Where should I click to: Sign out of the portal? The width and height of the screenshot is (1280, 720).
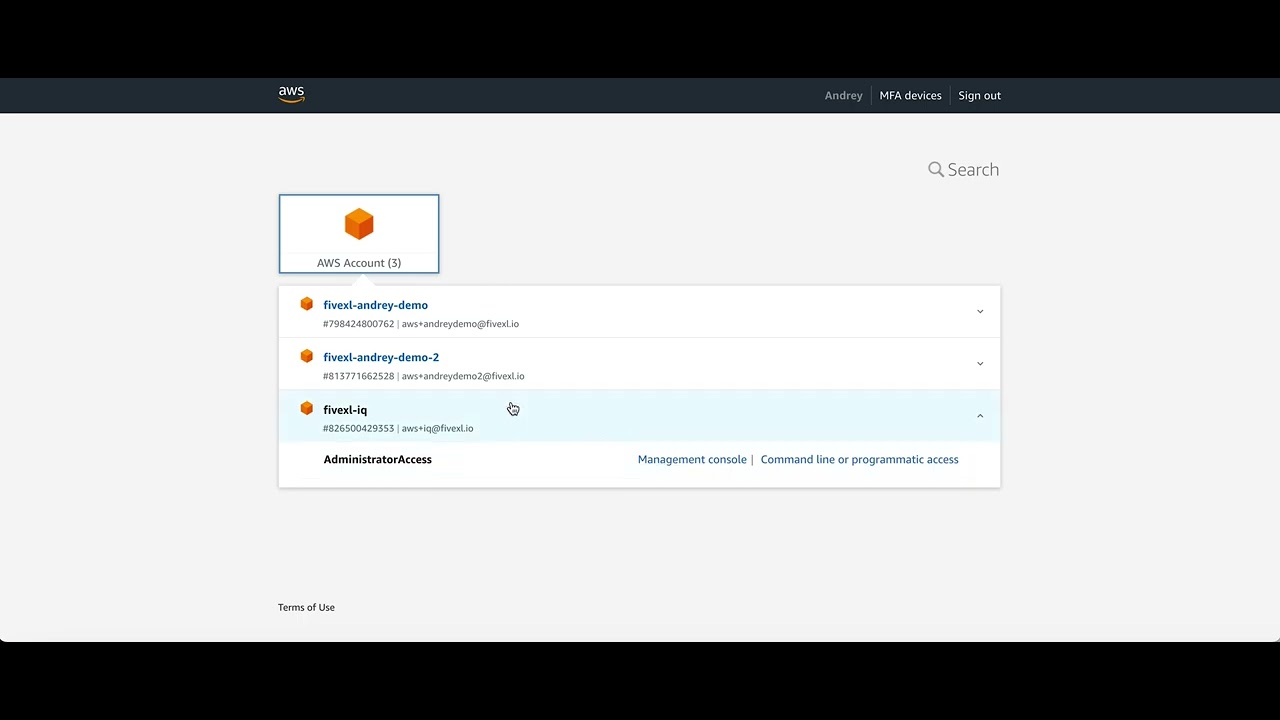point(979,95)
